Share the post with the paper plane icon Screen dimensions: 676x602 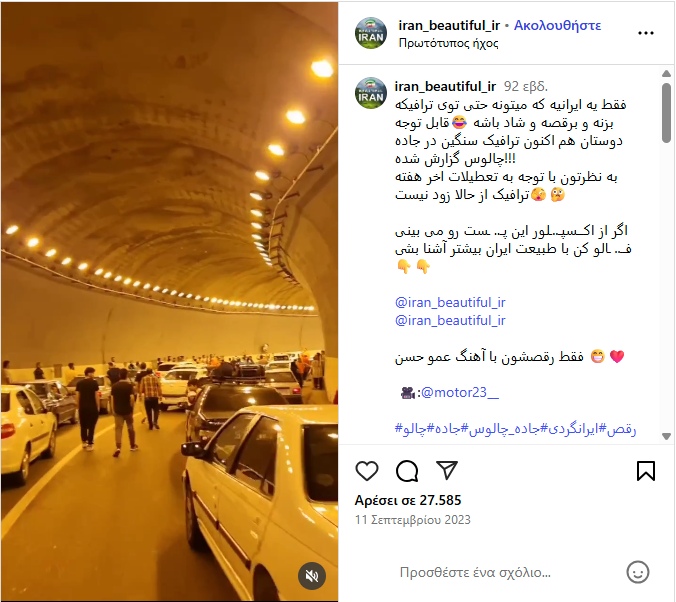447,470
